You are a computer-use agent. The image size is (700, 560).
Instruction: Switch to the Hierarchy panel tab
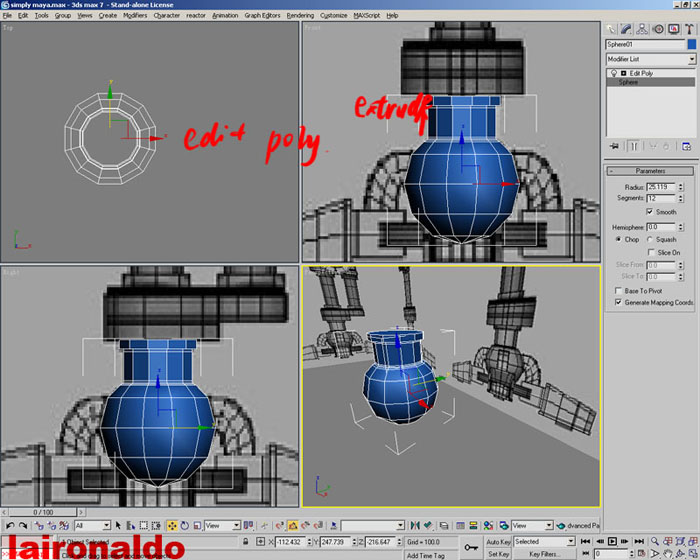coord(643,28)
